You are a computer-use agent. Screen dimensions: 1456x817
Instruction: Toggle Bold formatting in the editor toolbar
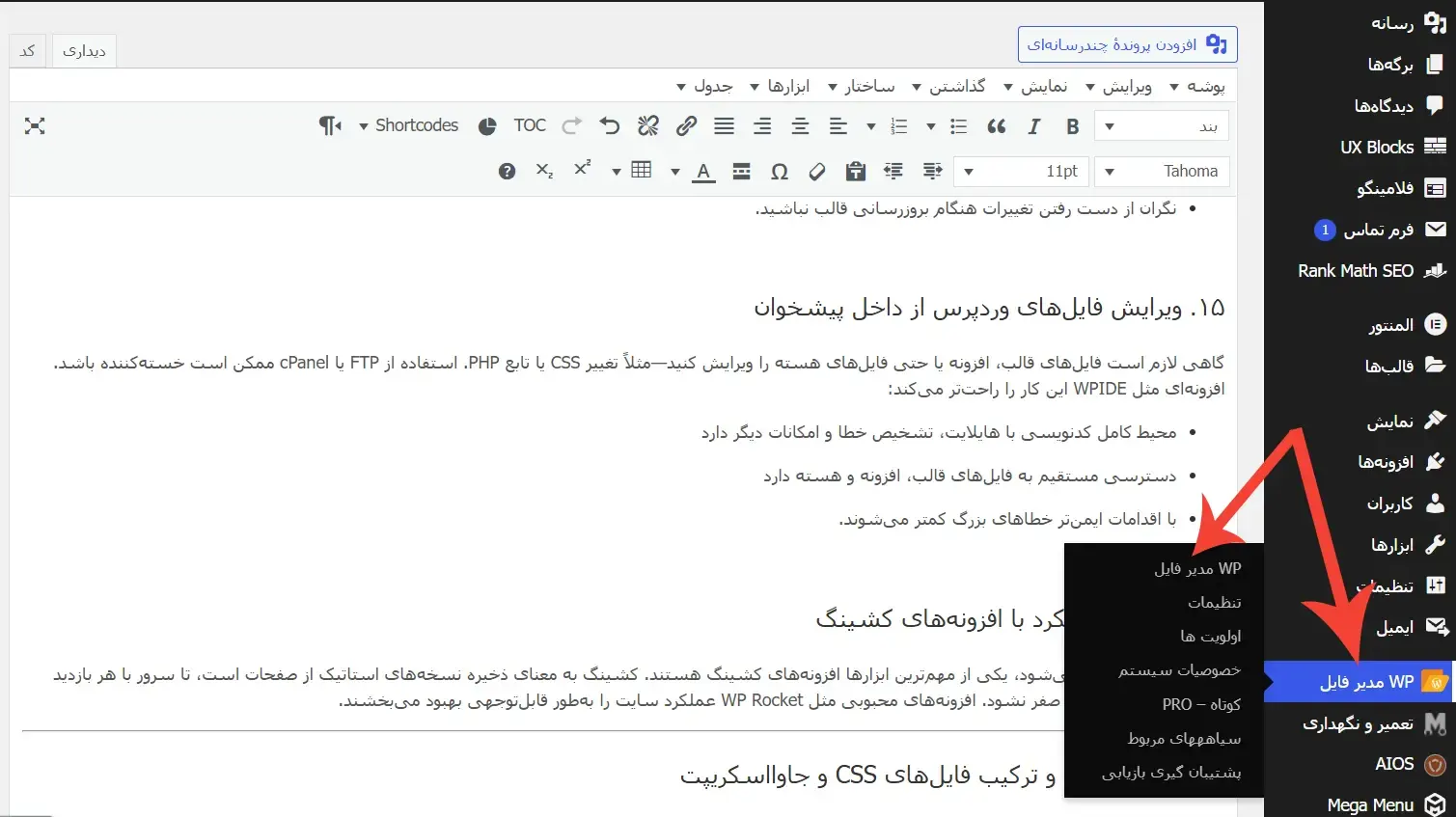1072,125
